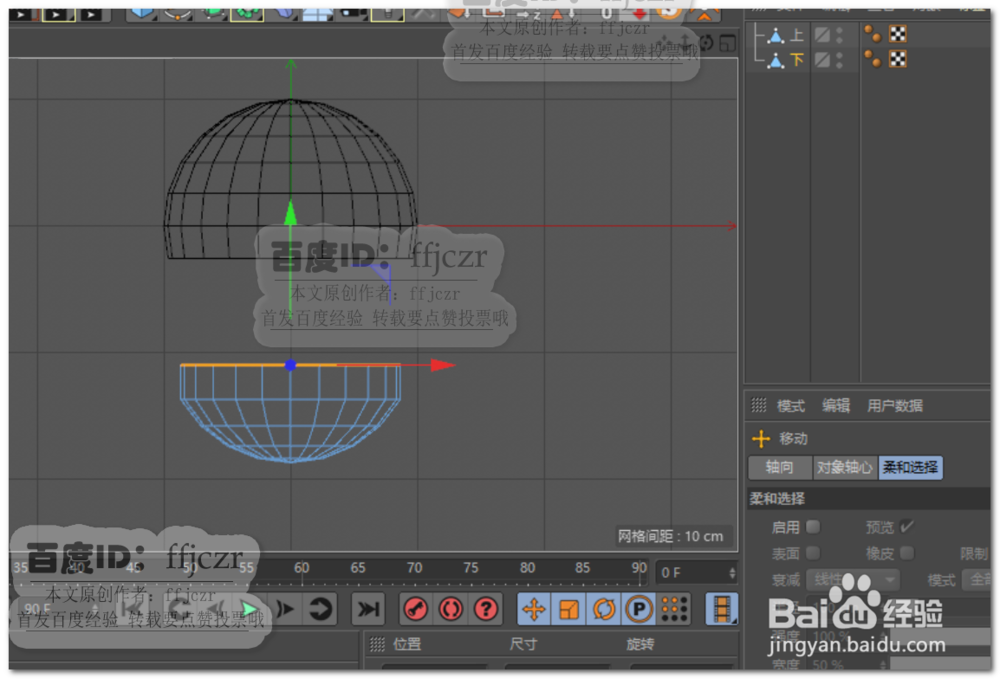Toggle the 橡皮 checkbox
This screenshot has width=1000, height=679.
pos(907,553)
